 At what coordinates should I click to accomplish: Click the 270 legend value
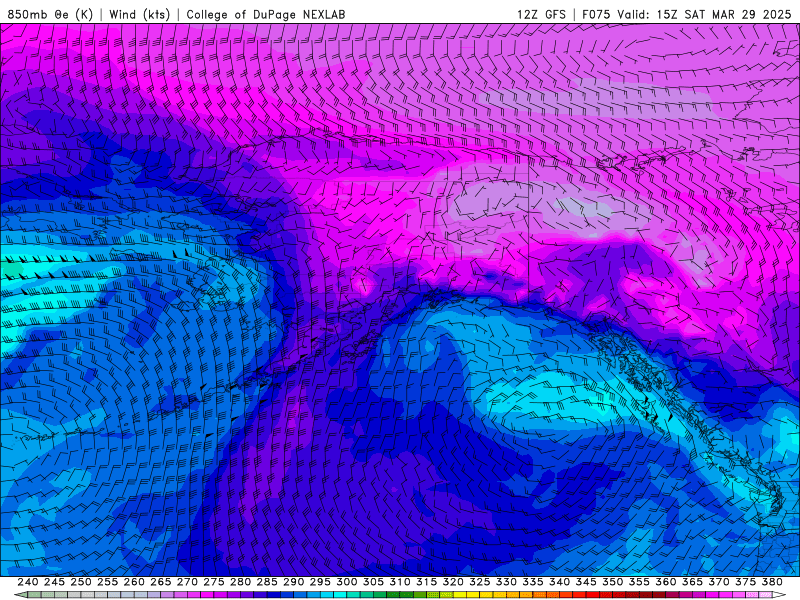click(187, 582)
